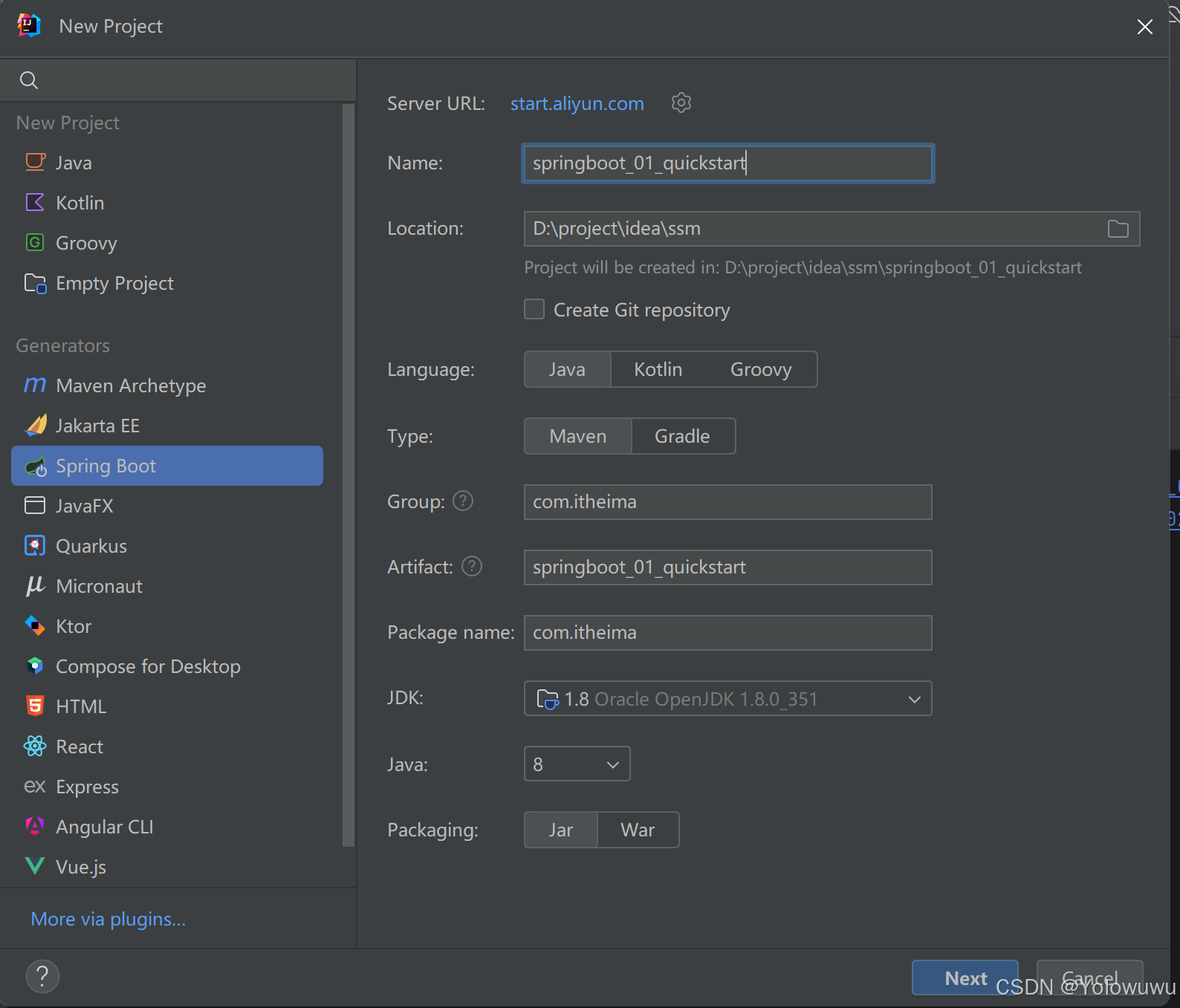
Task: Select Jakarta EE generator label
Action: [97, 426]
